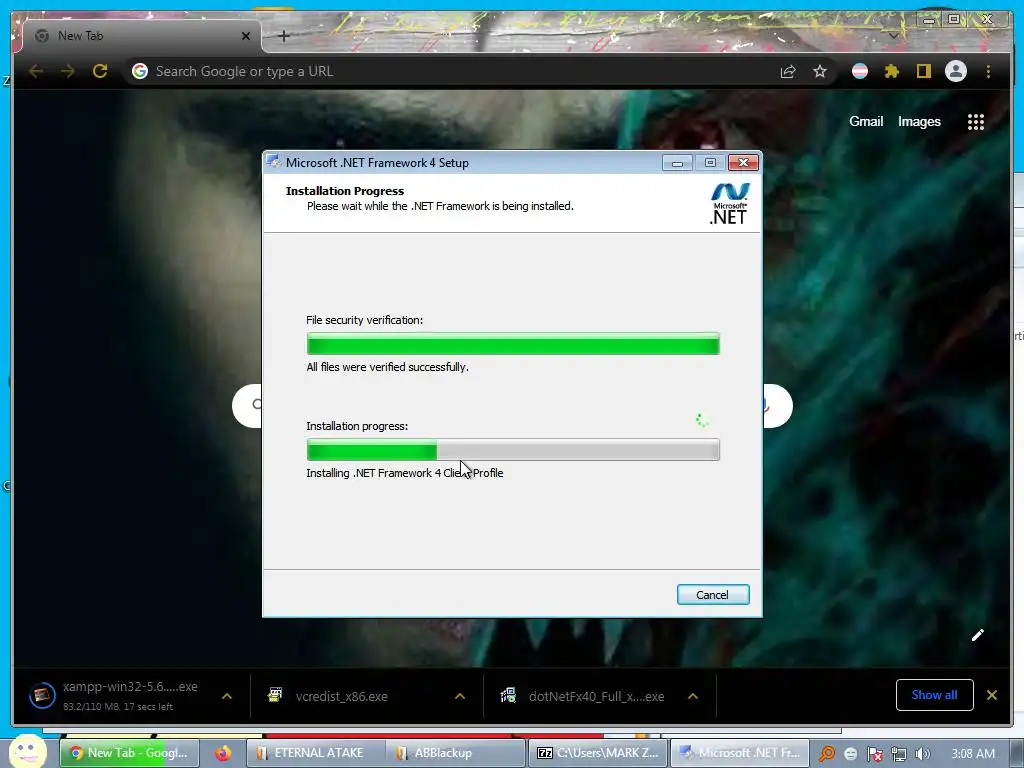Viewport: 1024px width, 768px height.
Task: Click the File security verification progress bar
Action: click(513, 344)
